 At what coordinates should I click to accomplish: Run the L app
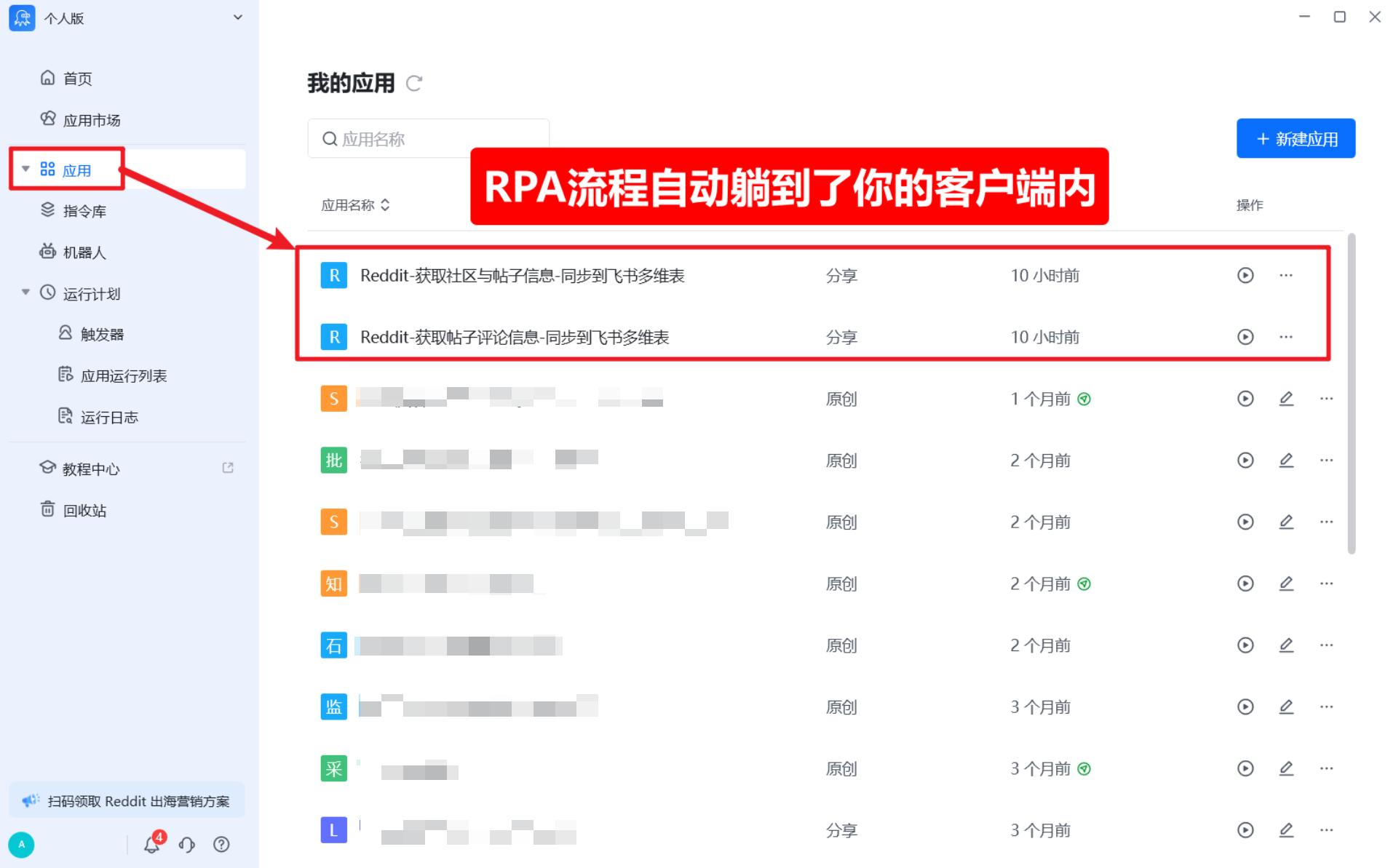pos(1245,830)
